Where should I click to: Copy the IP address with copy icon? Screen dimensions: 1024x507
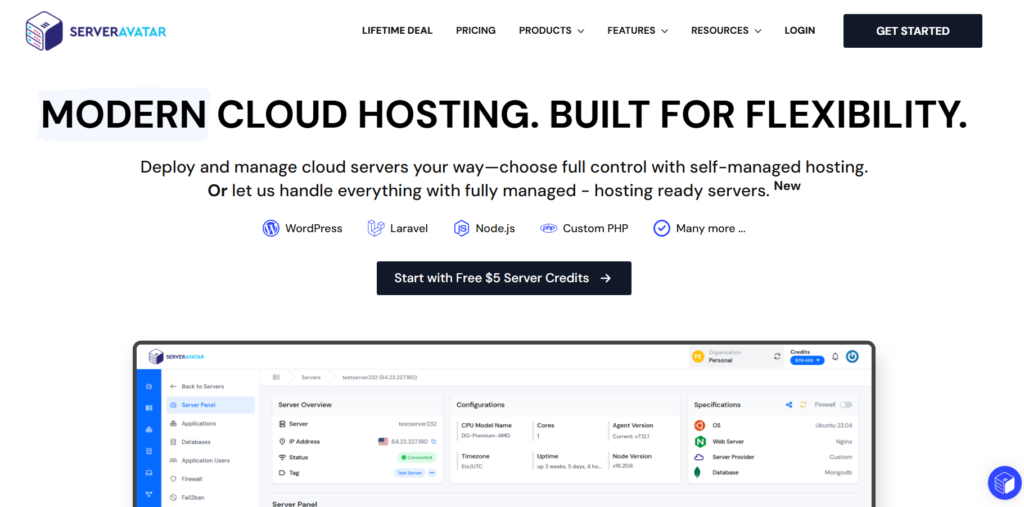tap(434, 442)
